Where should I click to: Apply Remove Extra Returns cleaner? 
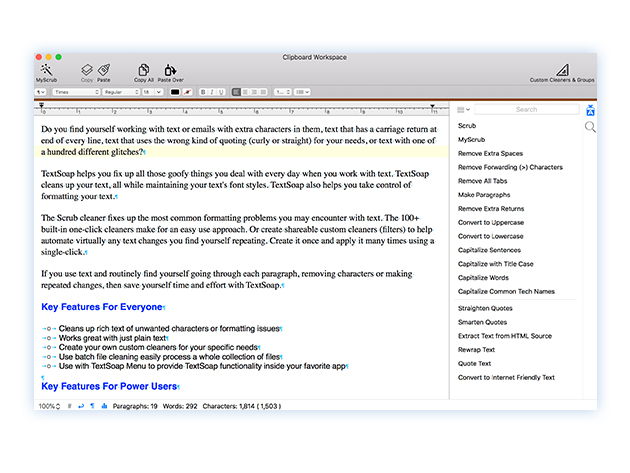click(491, 209)
